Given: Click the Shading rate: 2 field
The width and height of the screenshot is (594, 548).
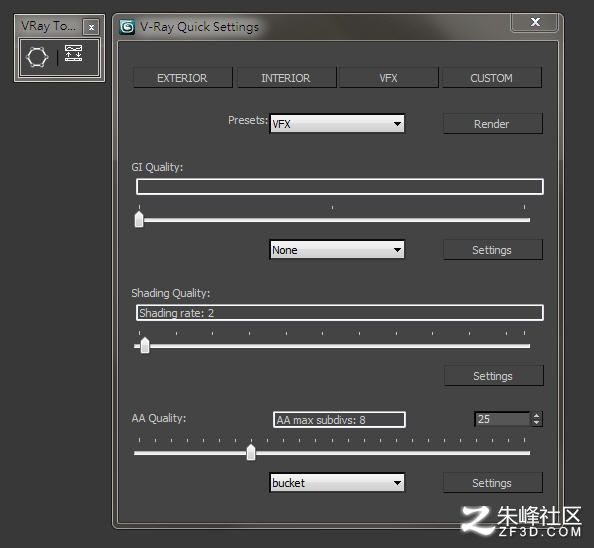Looking at the screenshot, I should (340, 313).
